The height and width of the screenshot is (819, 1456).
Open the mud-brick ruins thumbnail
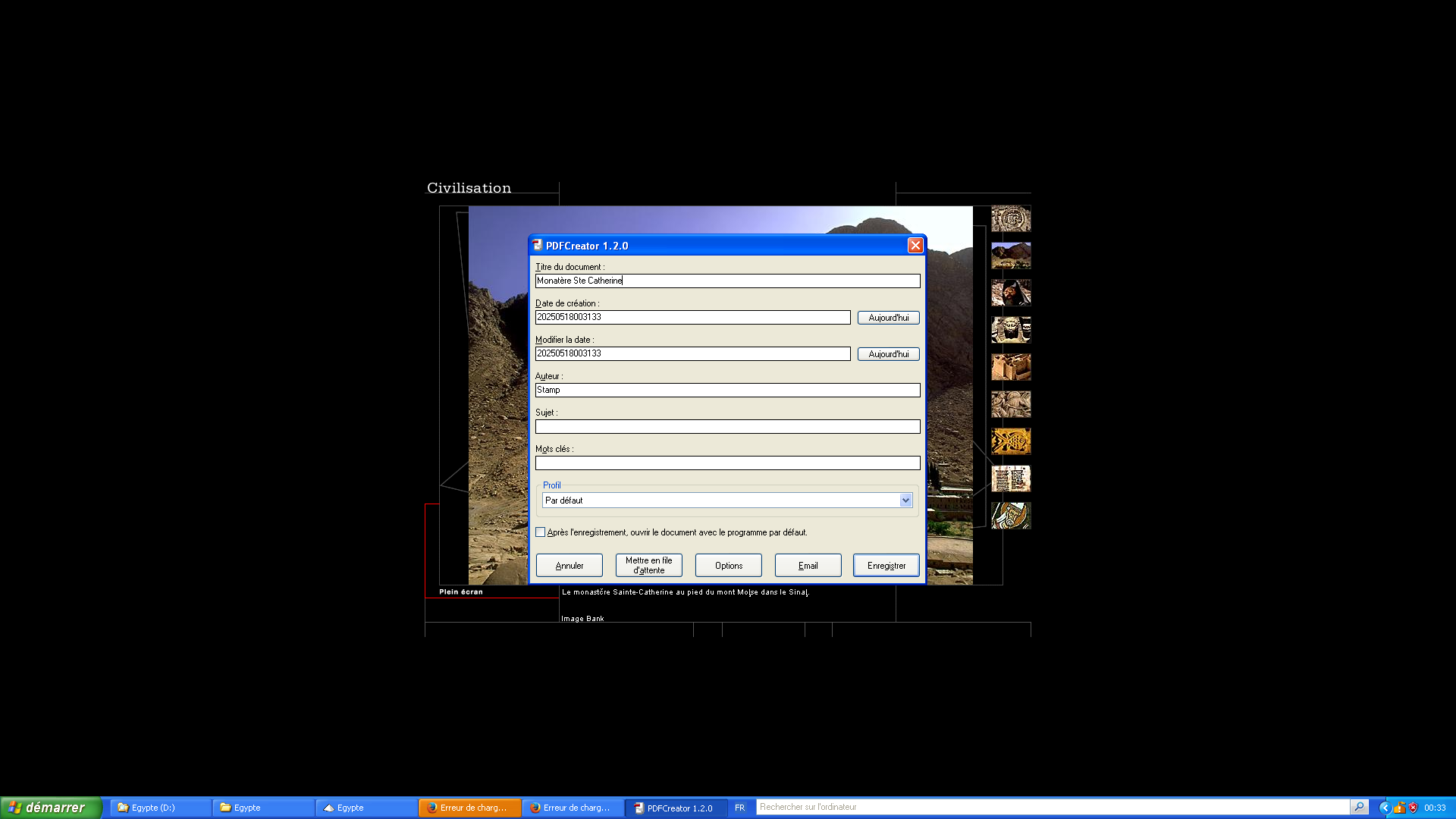click(1011, 367)
